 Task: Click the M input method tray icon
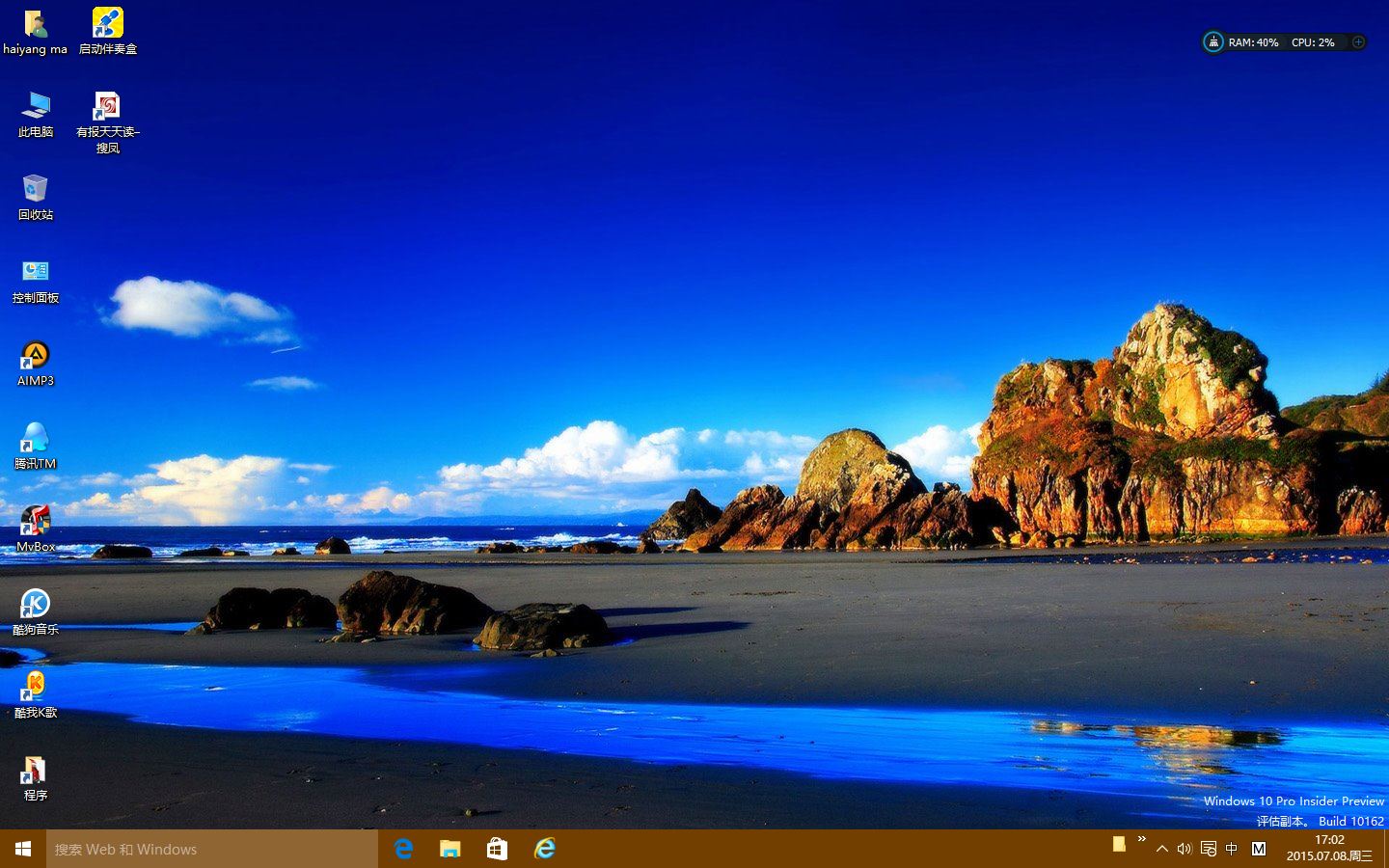click(1259, 849)
